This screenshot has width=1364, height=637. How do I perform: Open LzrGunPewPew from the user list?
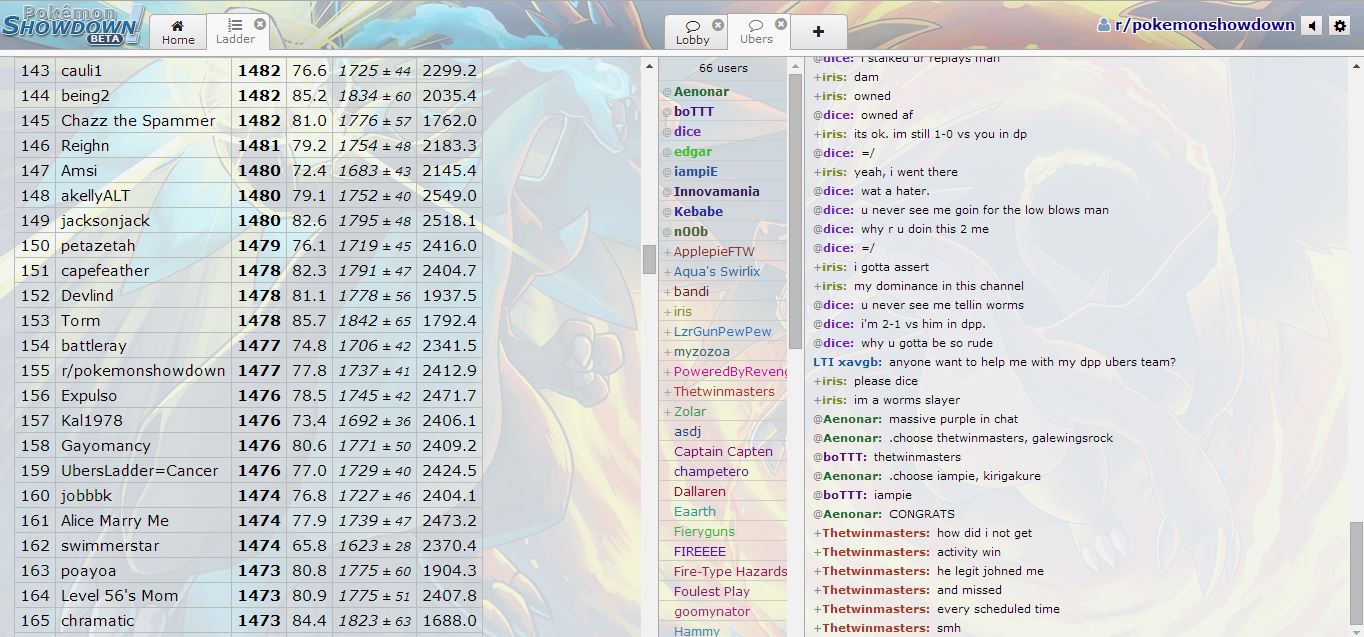[723, 331]
